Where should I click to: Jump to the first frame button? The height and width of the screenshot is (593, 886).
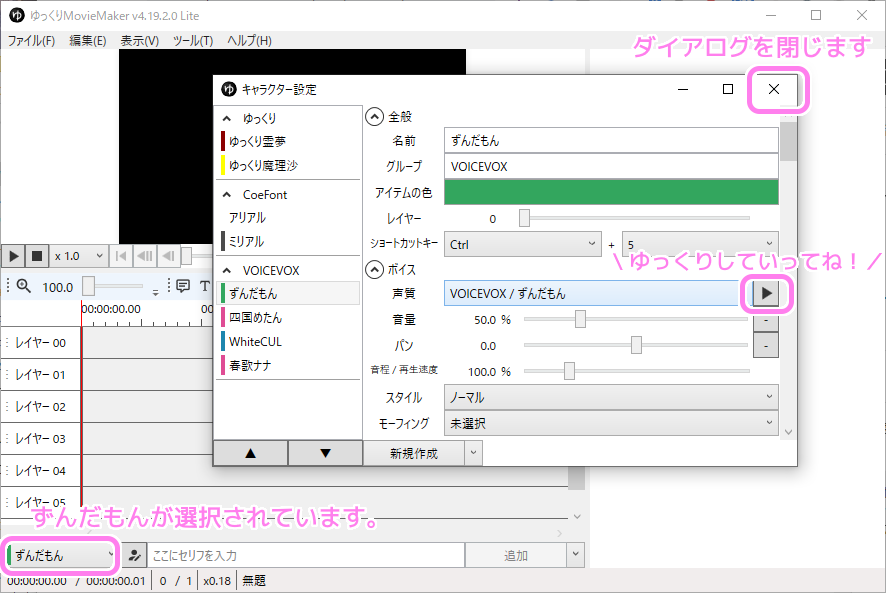coord(120,256)
